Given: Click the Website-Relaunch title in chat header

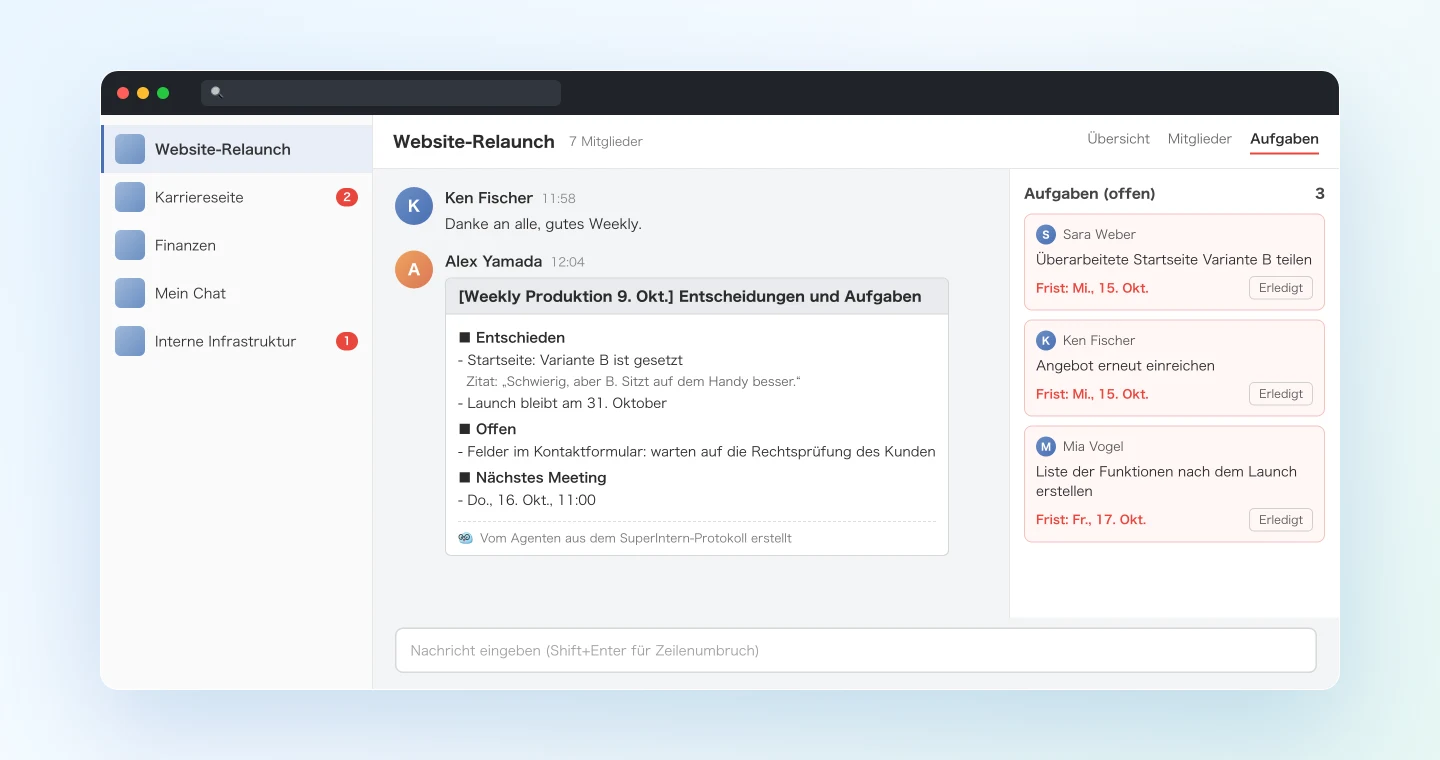Looking at the screenshot, I should click(x=474, y=141).
